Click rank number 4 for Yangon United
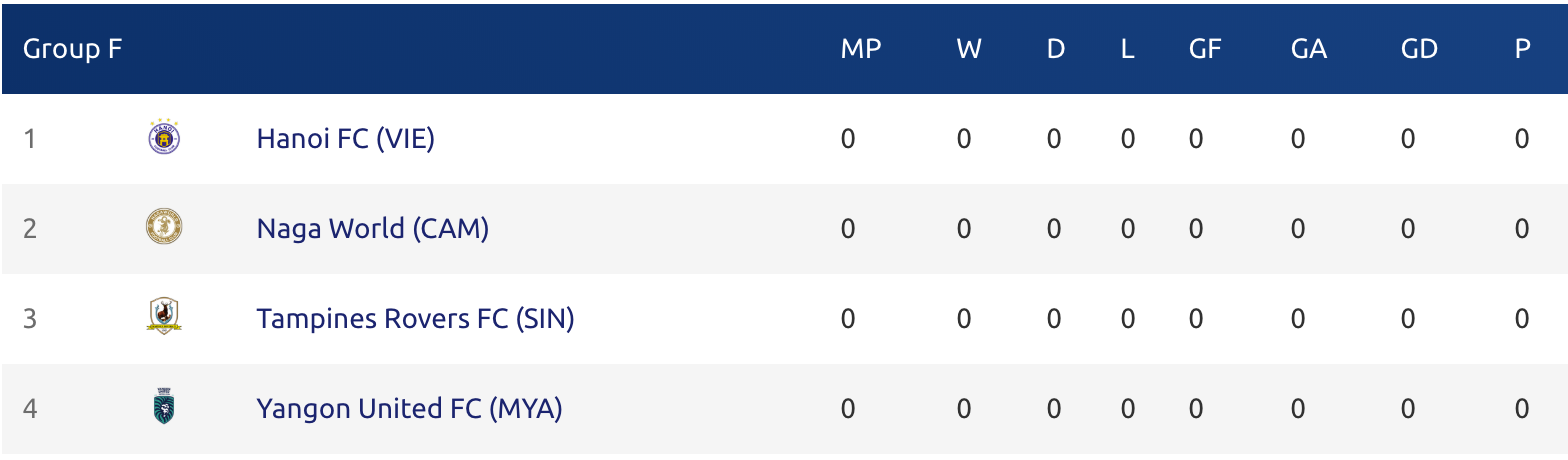The image size is (1568, 460). tap(30, 409)
